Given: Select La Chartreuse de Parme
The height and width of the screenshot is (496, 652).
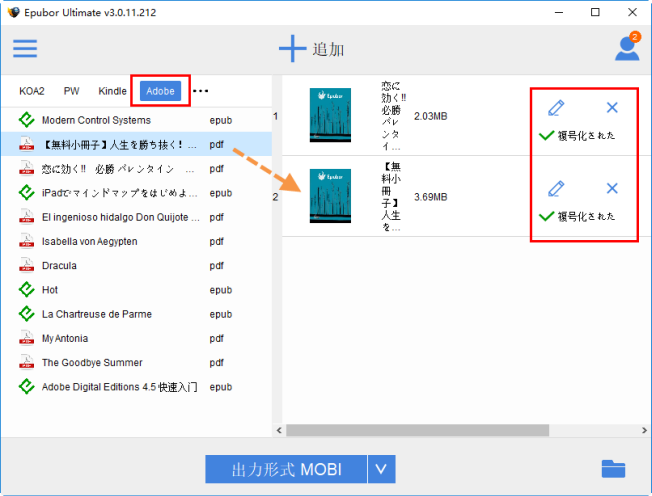Looking at the screenshot, I should [136, 314].
